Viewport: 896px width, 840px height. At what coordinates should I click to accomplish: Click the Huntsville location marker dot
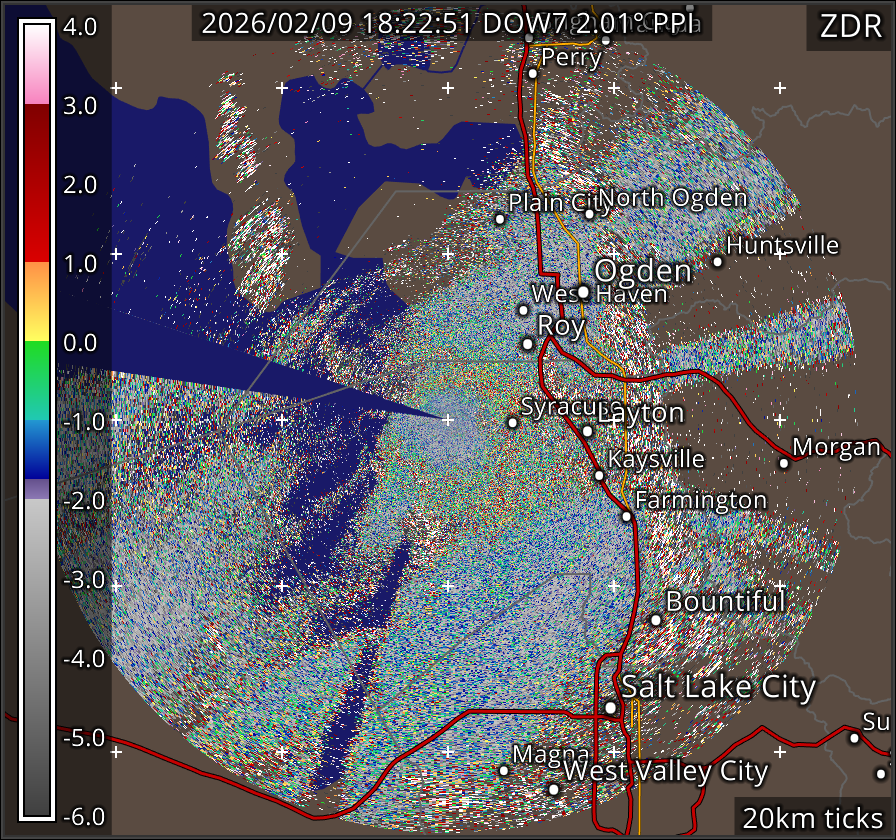(717, 261)
